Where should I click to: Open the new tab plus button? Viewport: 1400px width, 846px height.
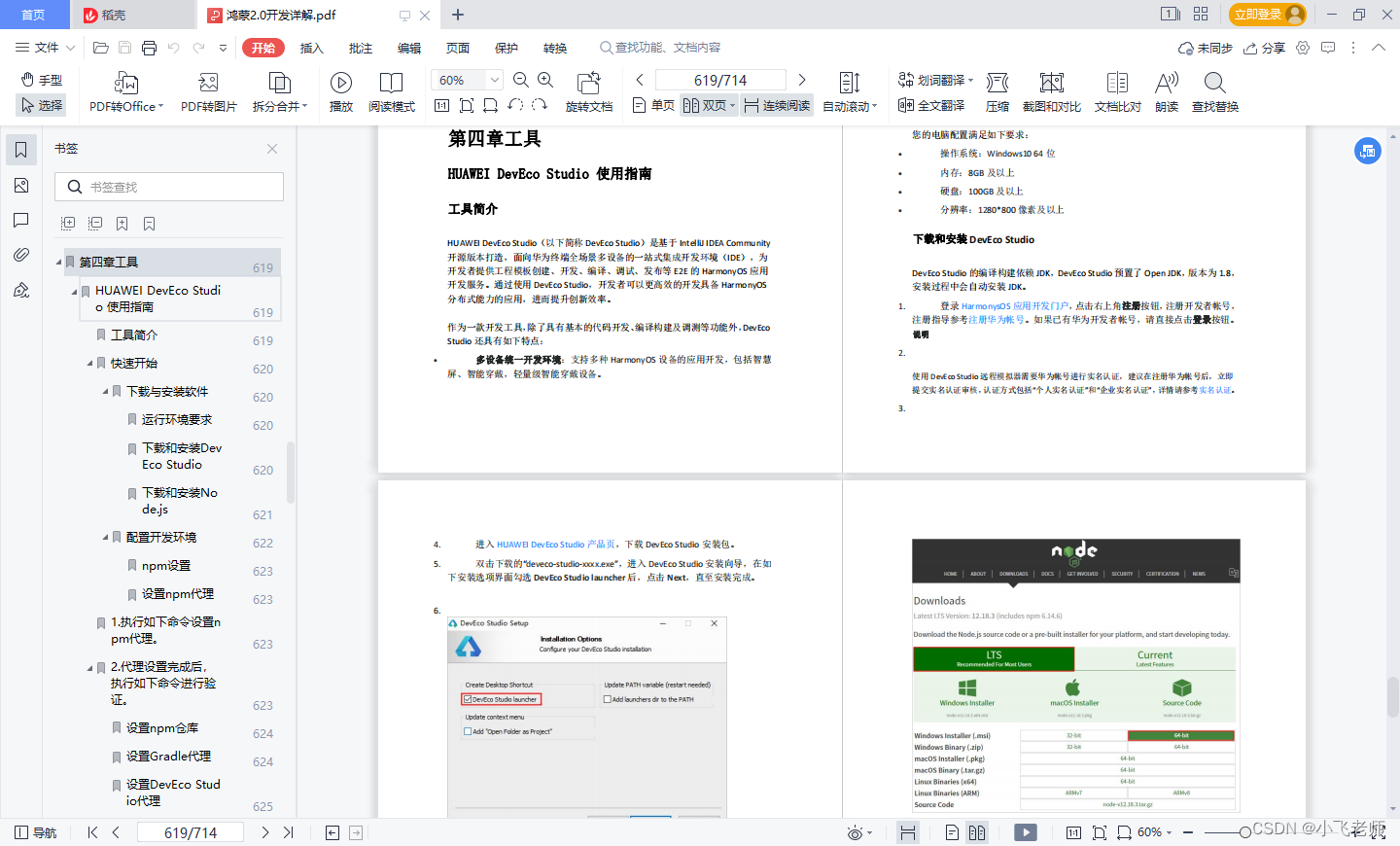pos(458,15)
